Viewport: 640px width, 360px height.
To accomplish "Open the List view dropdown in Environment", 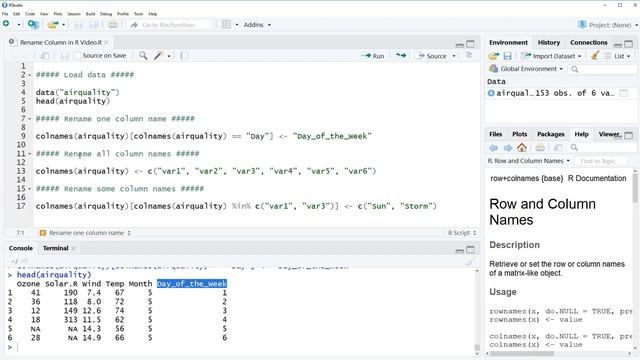I will pyautogui.click(x=618, y=56).
